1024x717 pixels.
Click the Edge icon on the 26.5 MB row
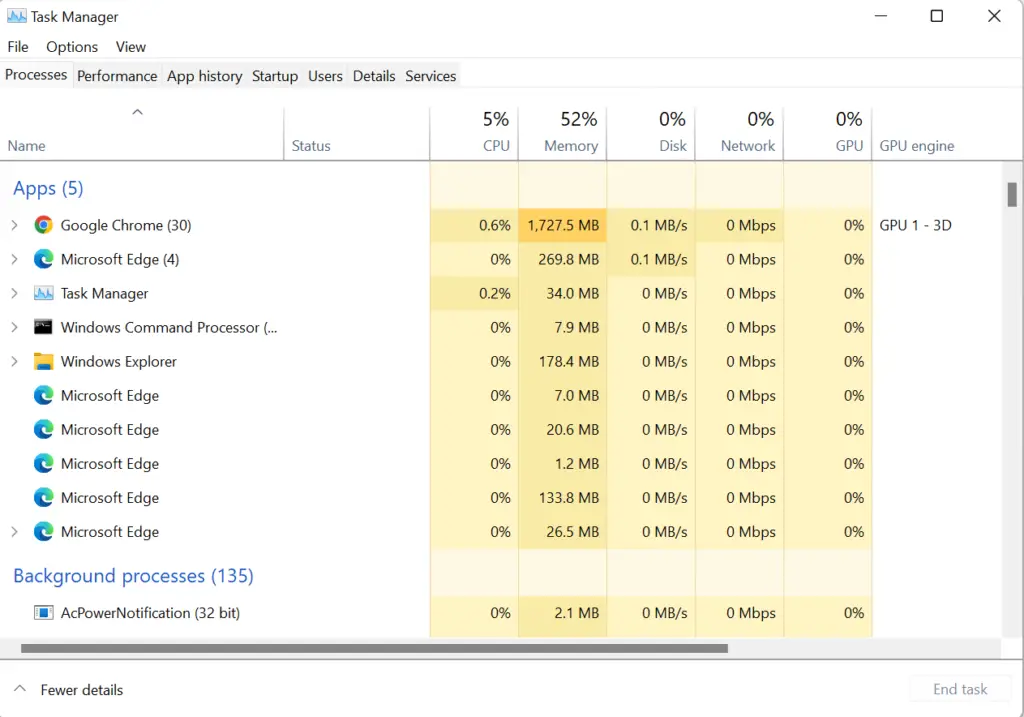43,532
